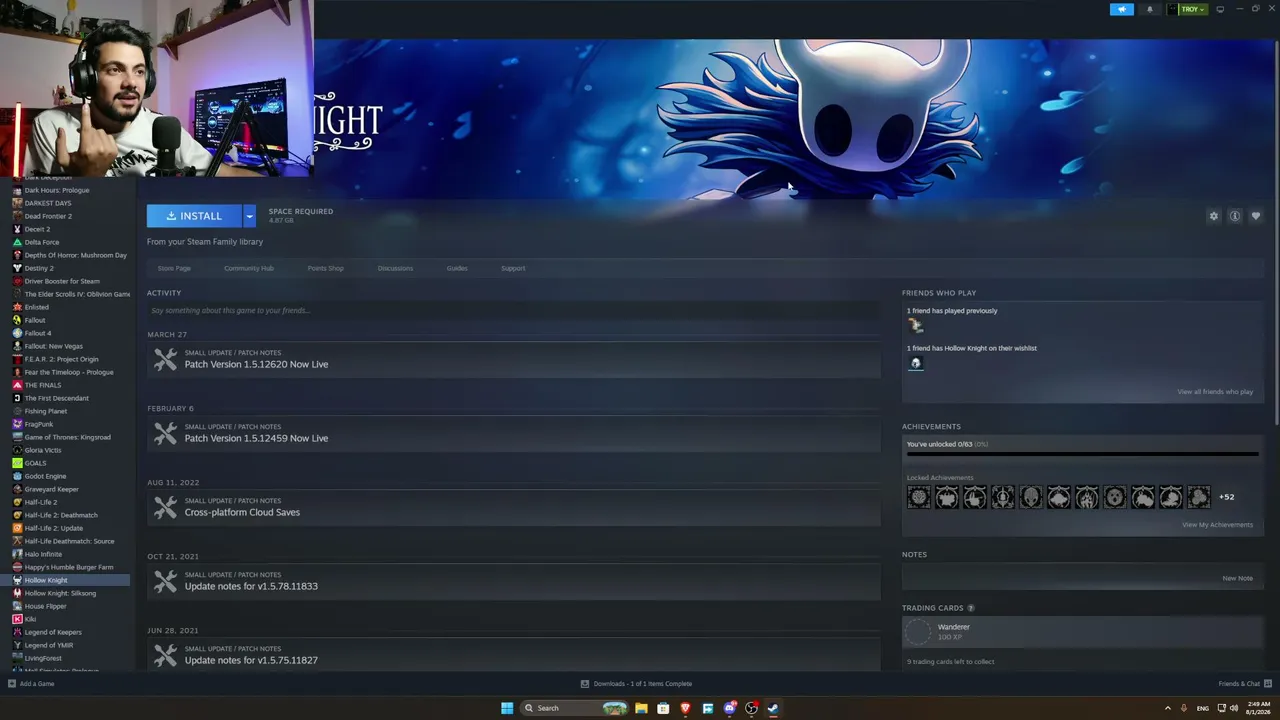Click the achievements progress bar
The width and height of the screenshot is (1280, 720).
click(1082, 454)
